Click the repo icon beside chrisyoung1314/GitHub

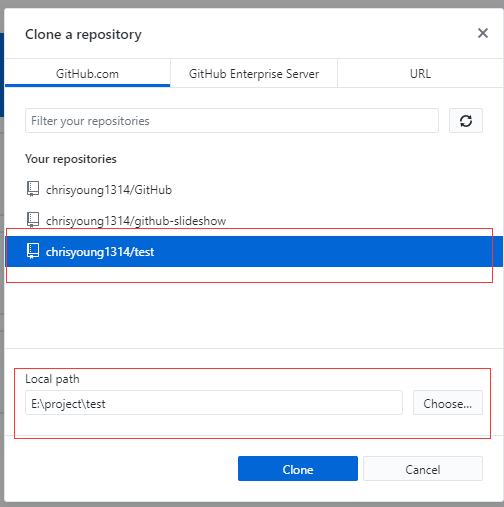(x=33, y=189)
